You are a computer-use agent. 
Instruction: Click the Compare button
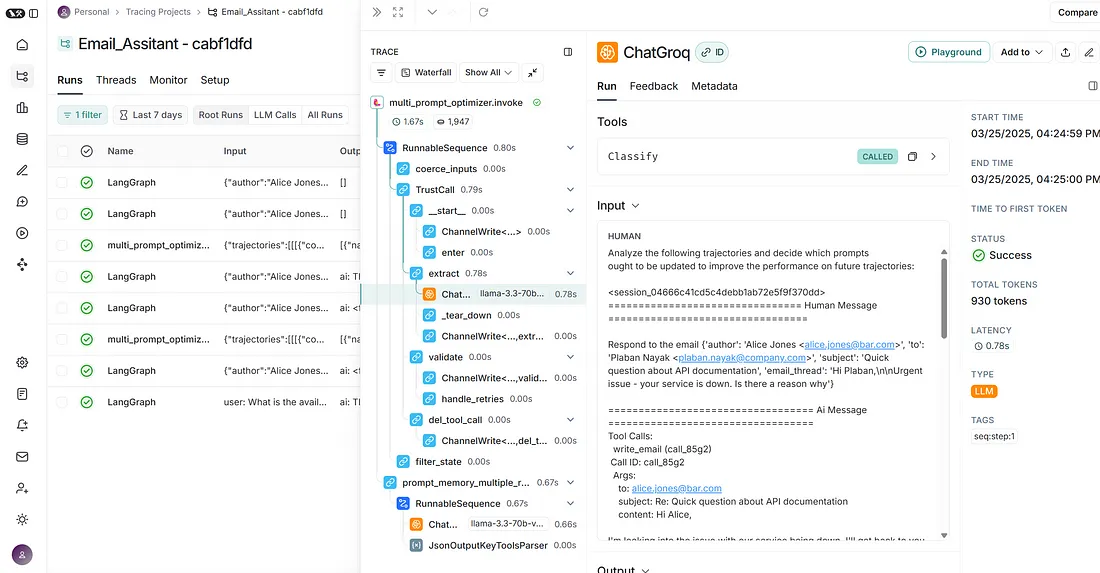pos(1076,12)
